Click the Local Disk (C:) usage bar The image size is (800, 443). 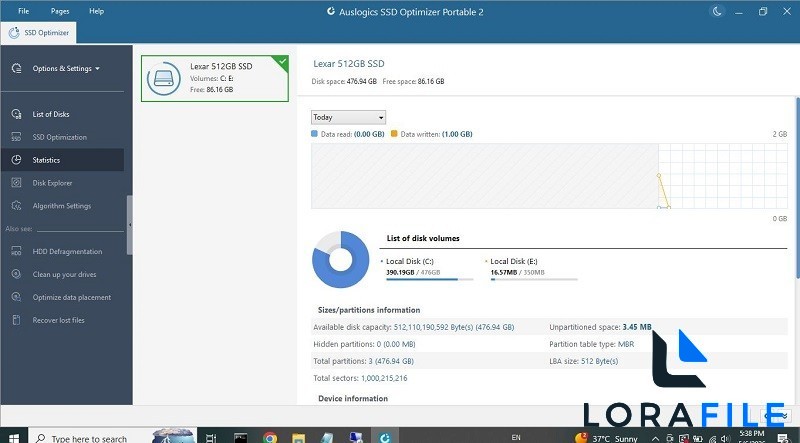tap(430, 279)
